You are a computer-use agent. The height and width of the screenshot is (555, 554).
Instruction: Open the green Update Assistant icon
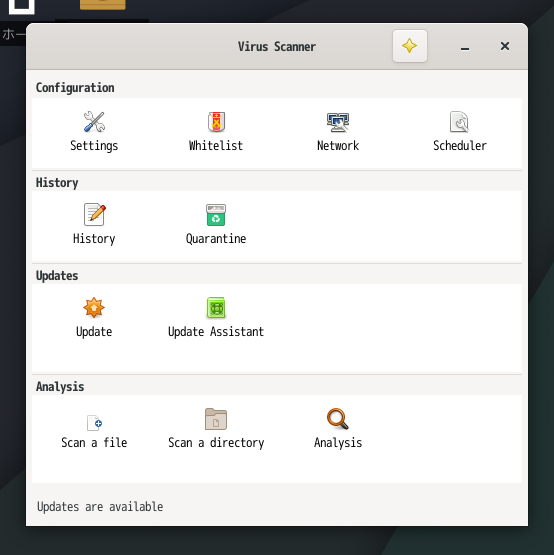coord(216,307)
